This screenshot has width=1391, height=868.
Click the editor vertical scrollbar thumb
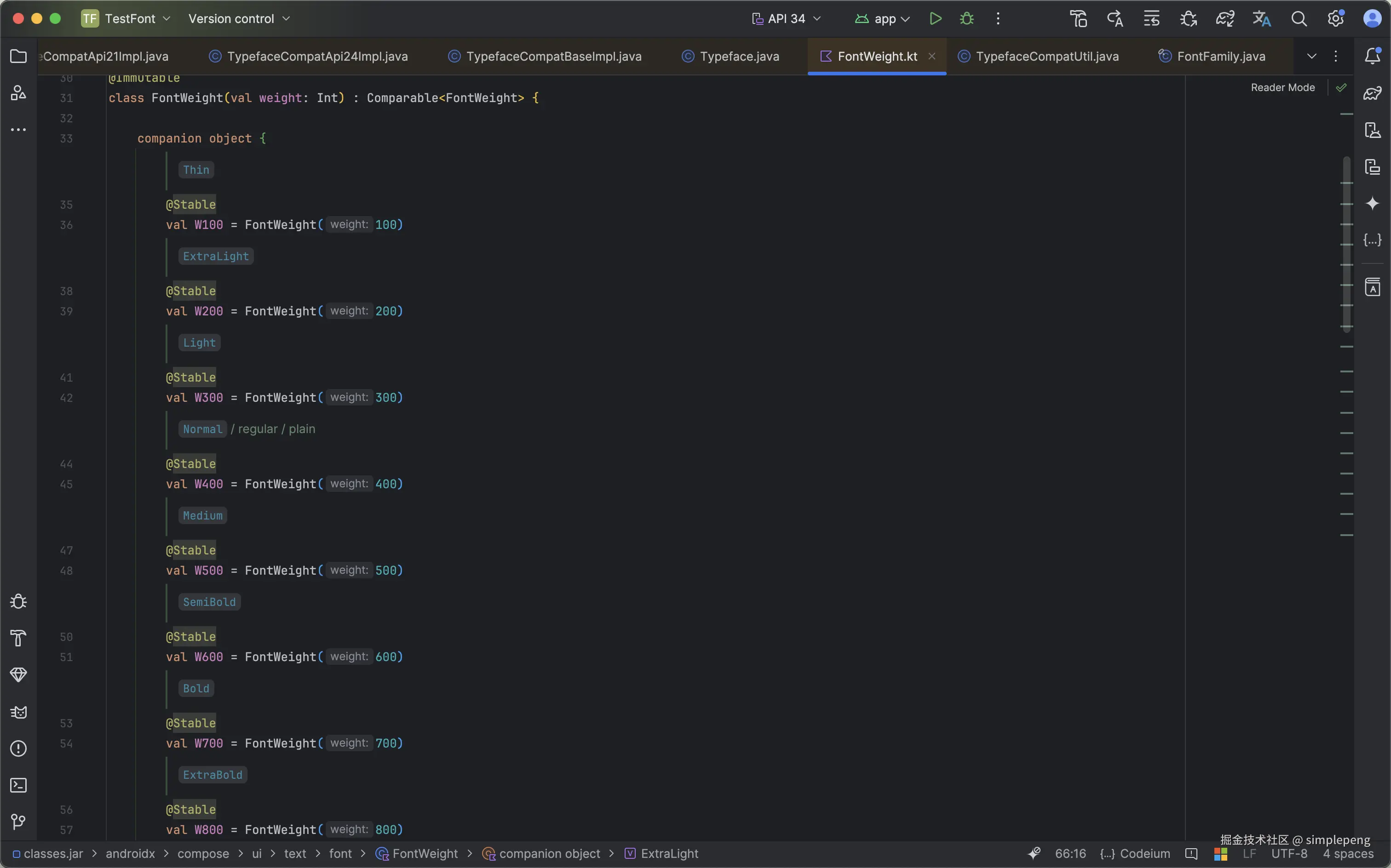pos(1346,244)
